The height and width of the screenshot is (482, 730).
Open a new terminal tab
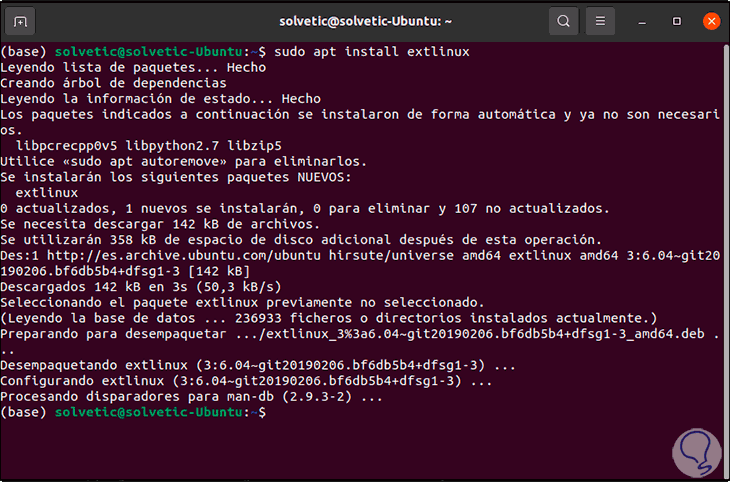20,21
